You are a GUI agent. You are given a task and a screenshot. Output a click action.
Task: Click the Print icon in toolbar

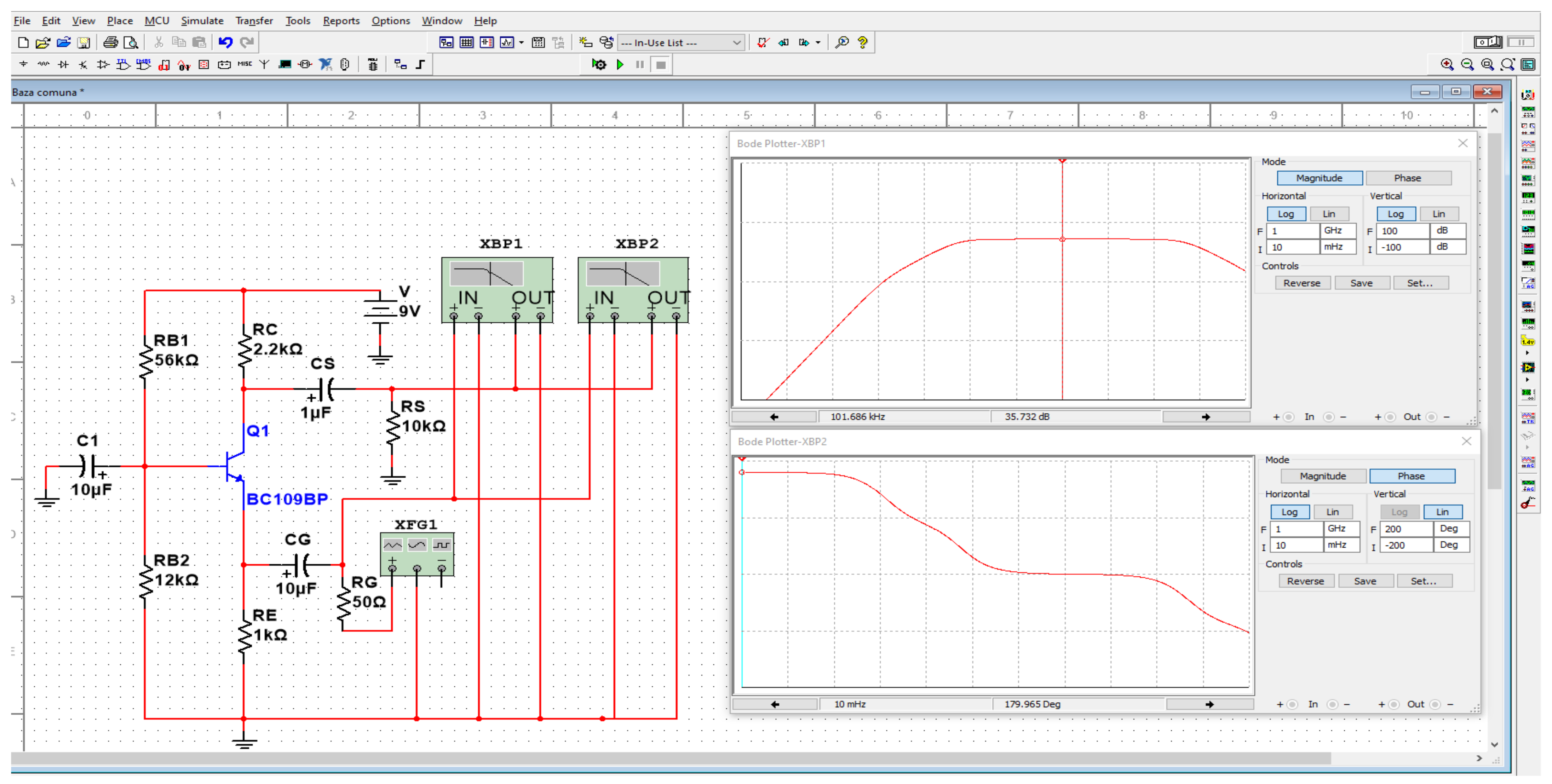(x=110, y=42)
